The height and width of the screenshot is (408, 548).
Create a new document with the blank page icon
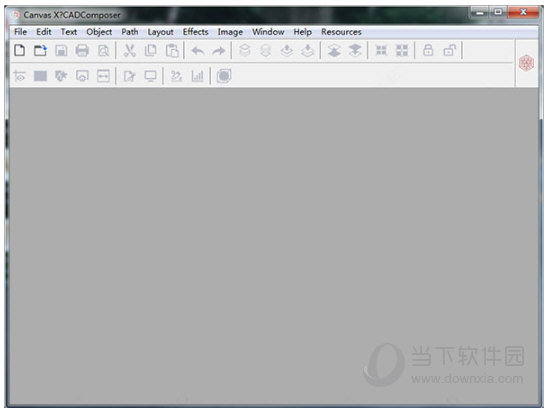click(x=20, y=50)
